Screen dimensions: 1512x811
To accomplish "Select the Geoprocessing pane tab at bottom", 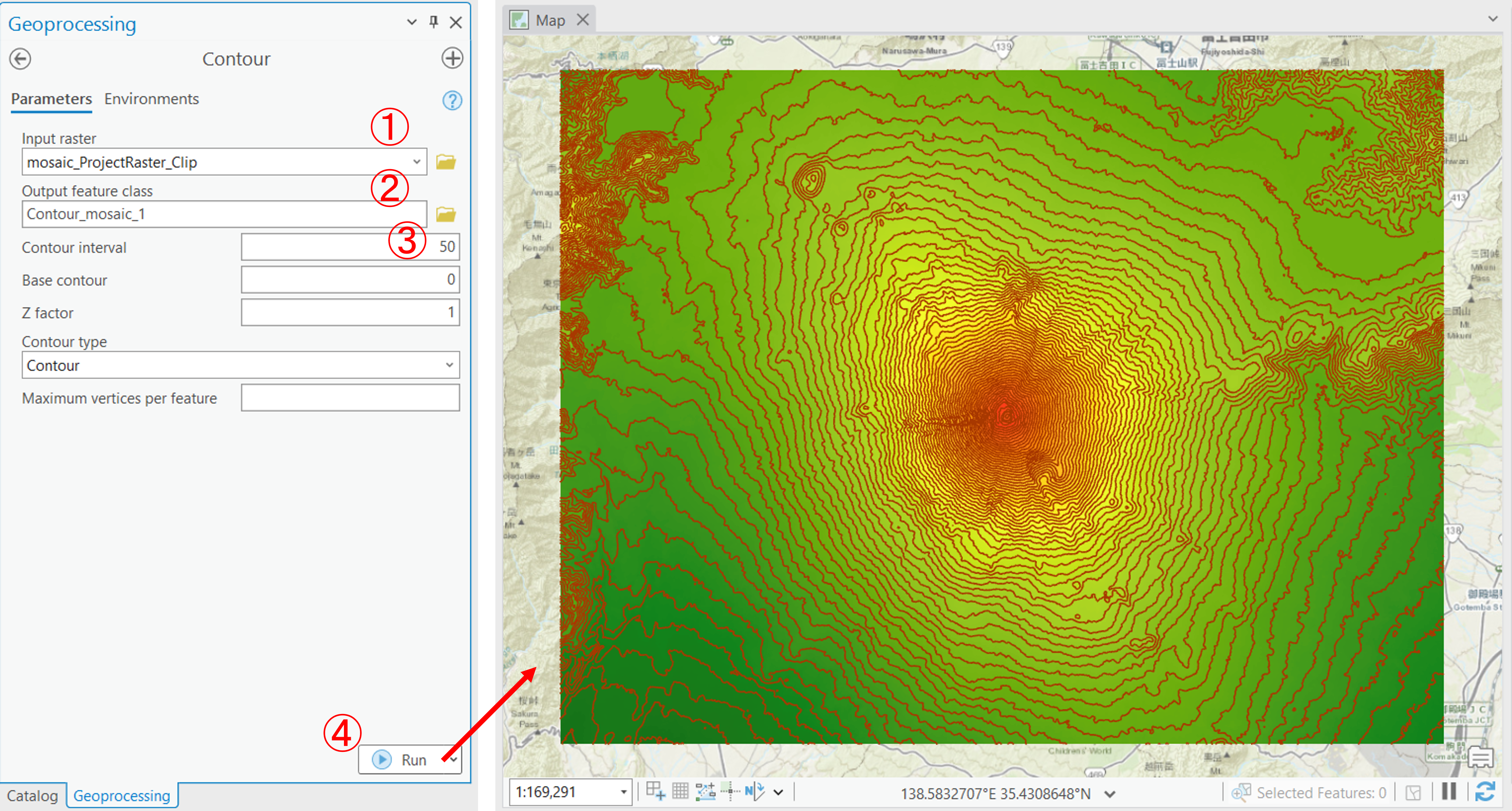I will coord(121,796).
